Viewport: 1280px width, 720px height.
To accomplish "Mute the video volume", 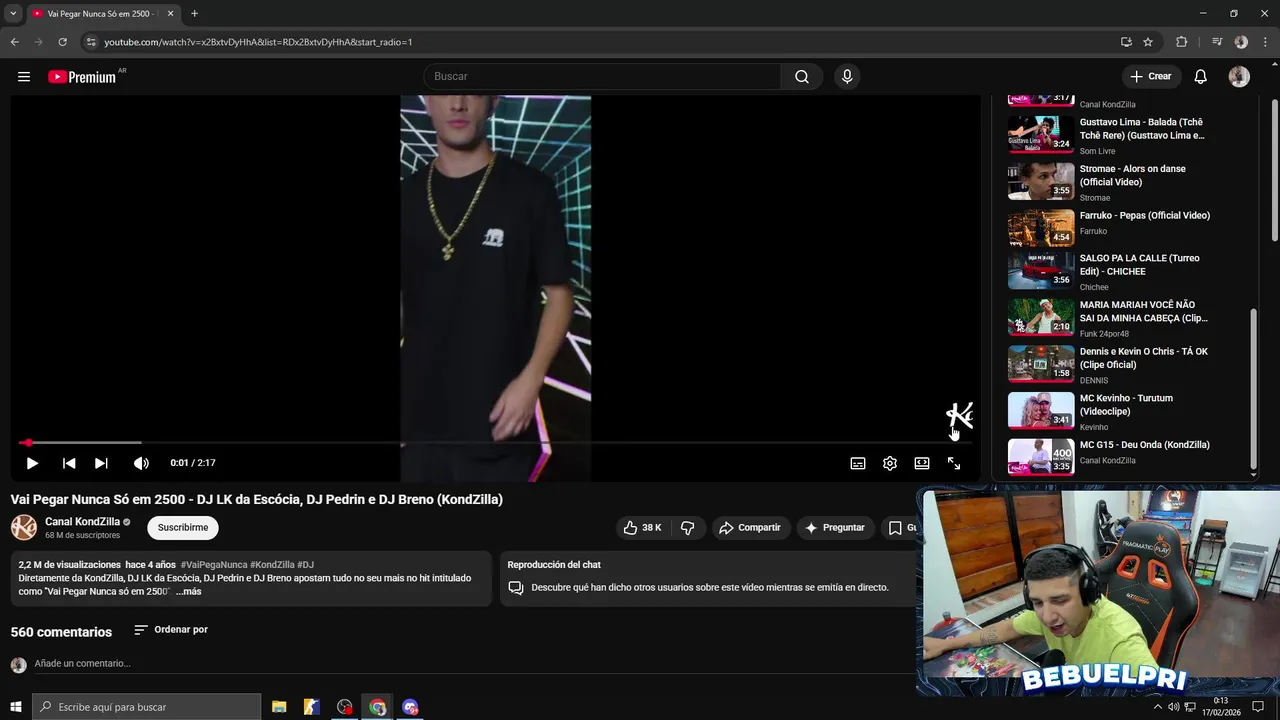I will click(x=141, y=463).
